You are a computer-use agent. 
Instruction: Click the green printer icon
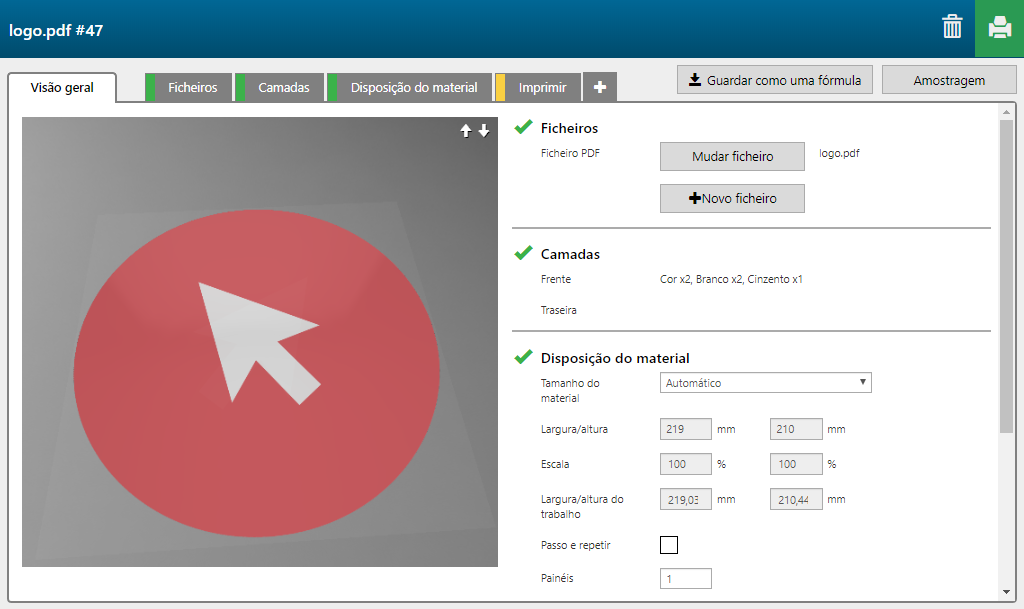tap(999, 28)
